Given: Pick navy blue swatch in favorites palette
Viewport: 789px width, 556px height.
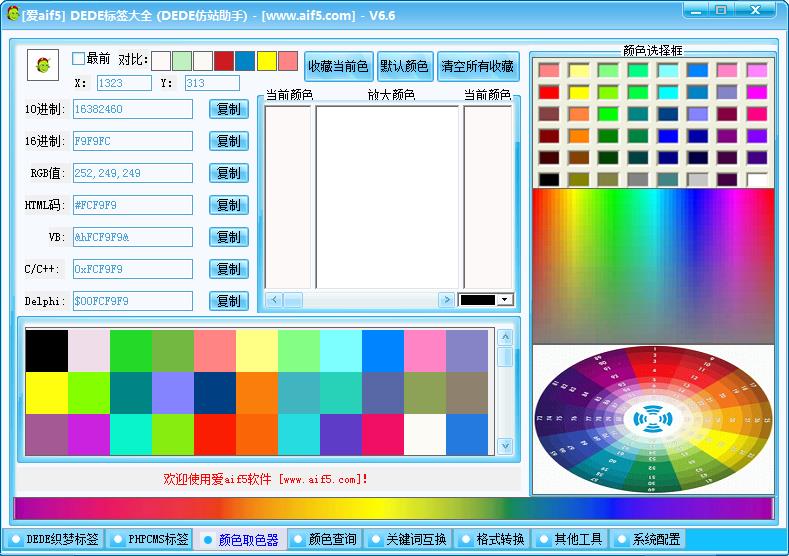Looking at the screenshot, I should [x=215, y=393].
